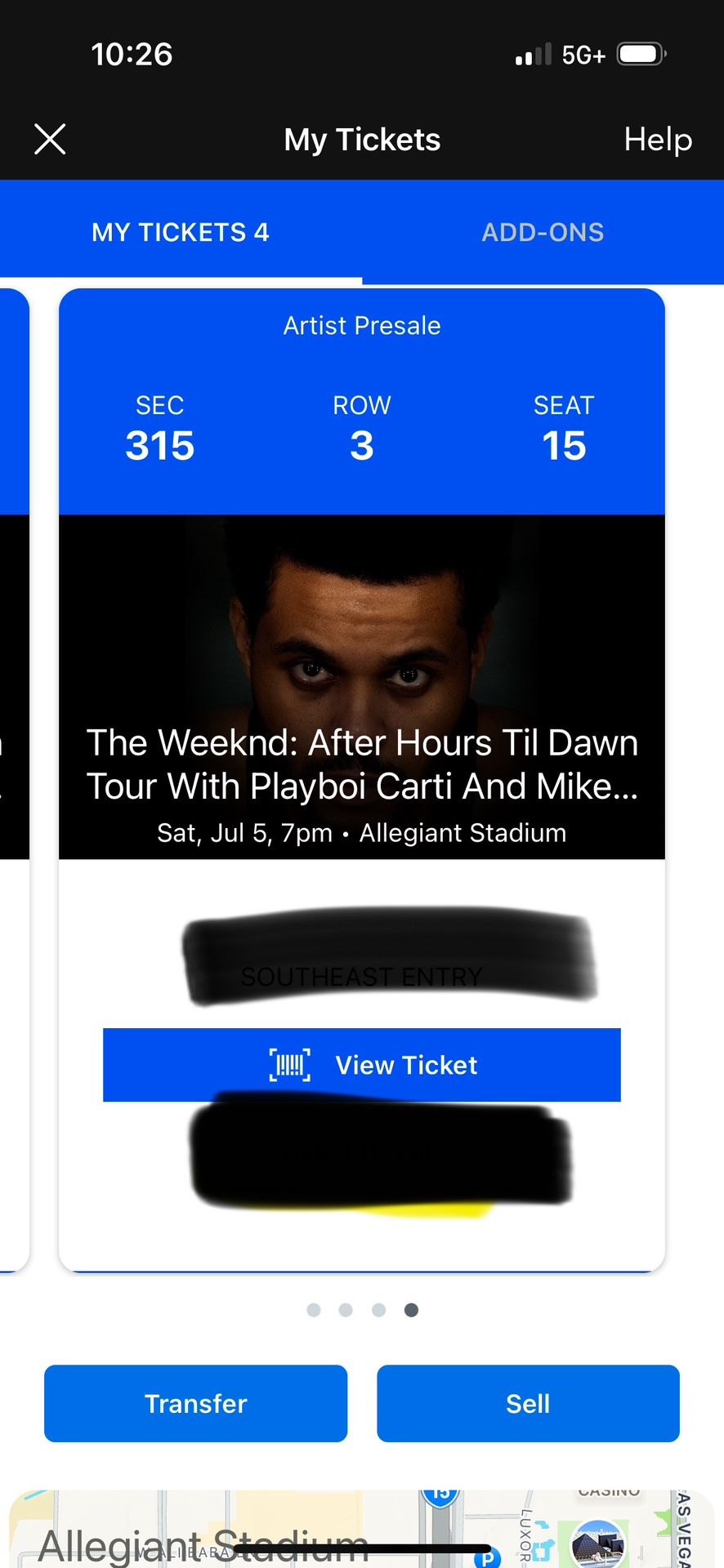The image size is (724, 1568).
Task: Open the ADD-ONS tab
Action: (543, 232)
